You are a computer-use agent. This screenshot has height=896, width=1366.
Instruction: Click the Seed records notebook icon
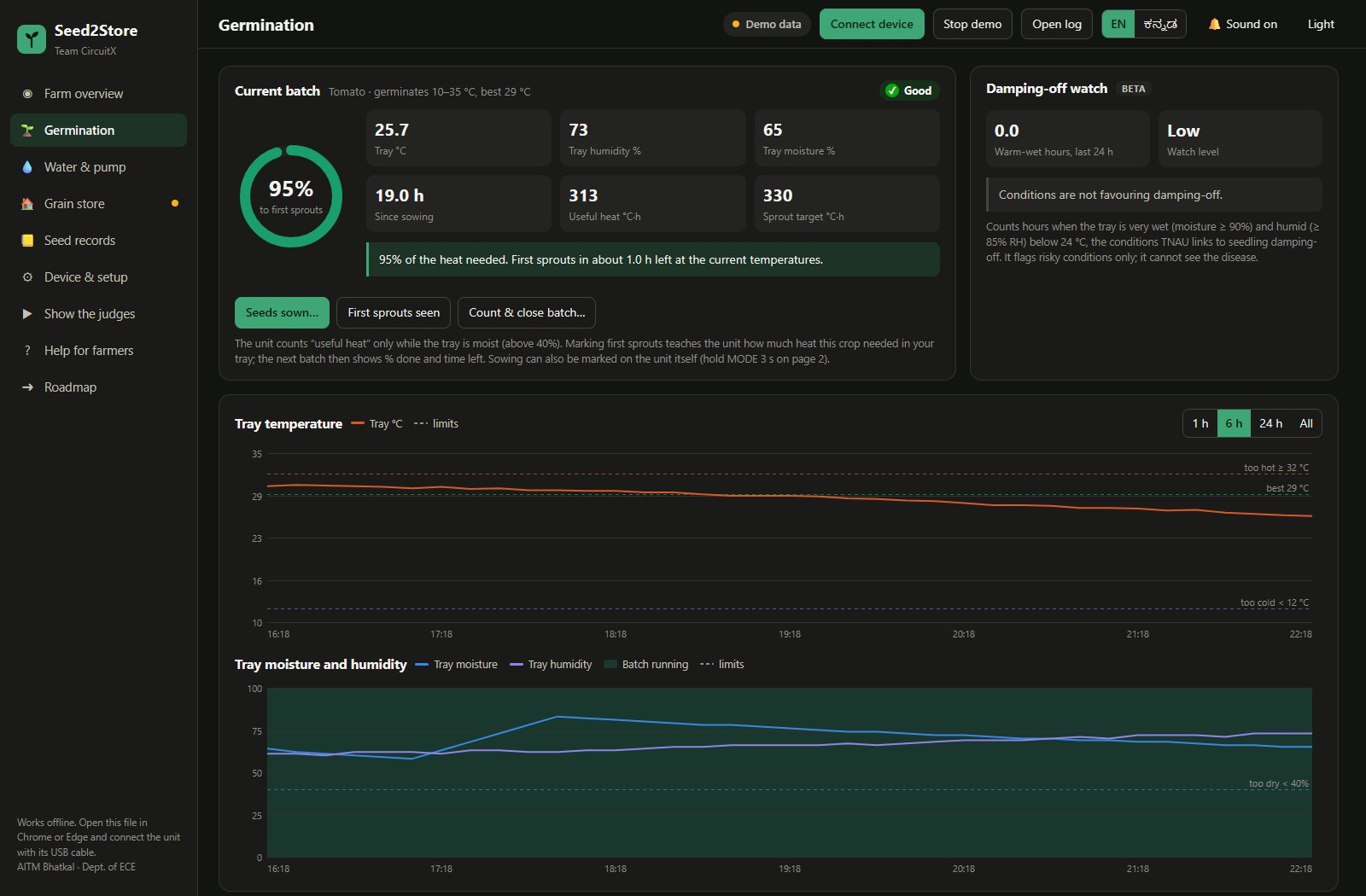tap(27, 241)
